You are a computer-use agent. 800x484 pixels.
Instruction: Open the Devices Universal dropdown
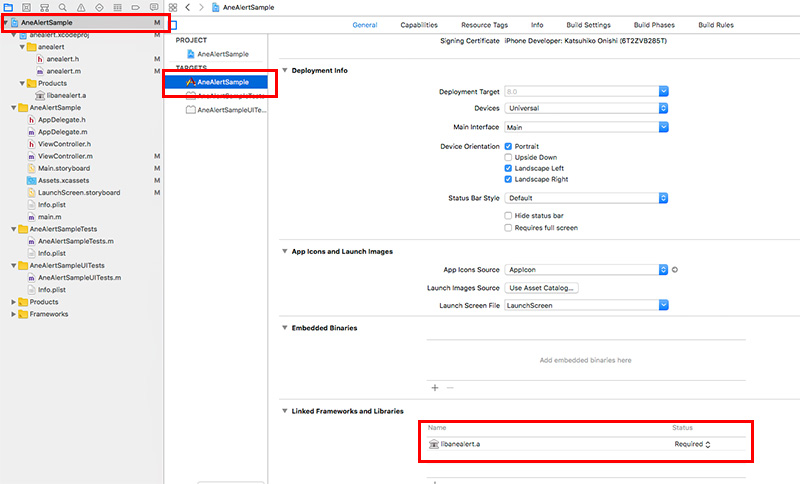(x=586, y=108)
